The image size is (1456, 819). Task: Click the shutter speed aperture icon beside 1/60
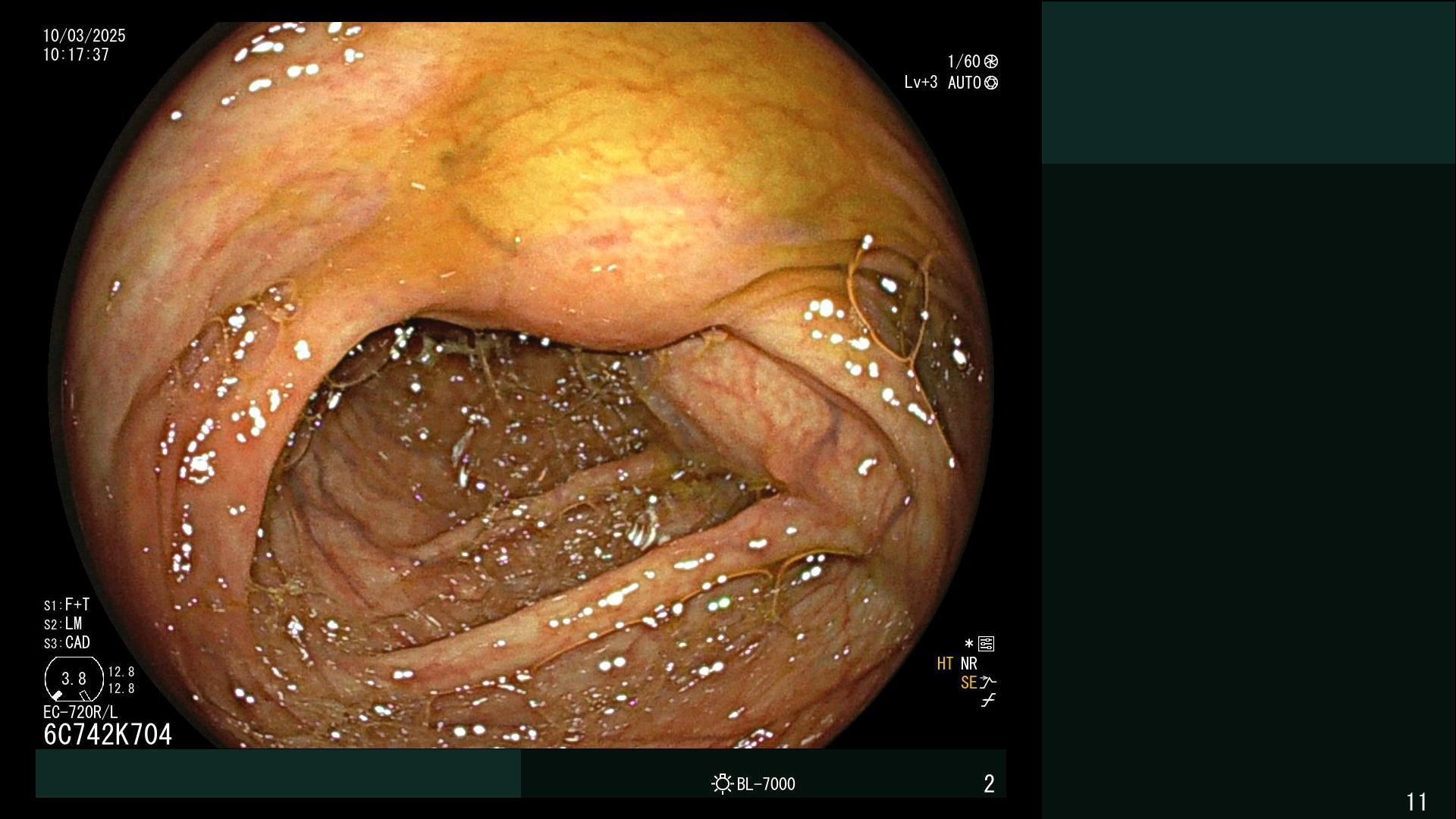click(991, 61)
